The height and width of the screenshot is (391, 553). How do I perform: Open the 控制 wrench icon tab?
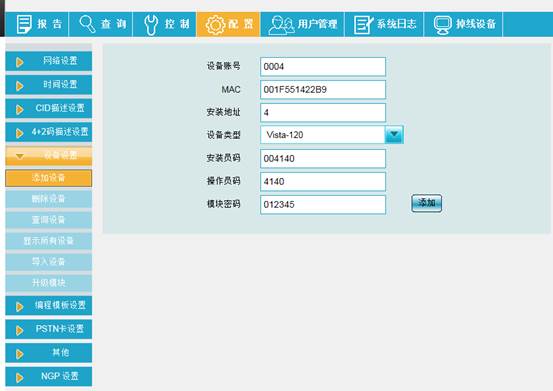[x=165, y=24]
